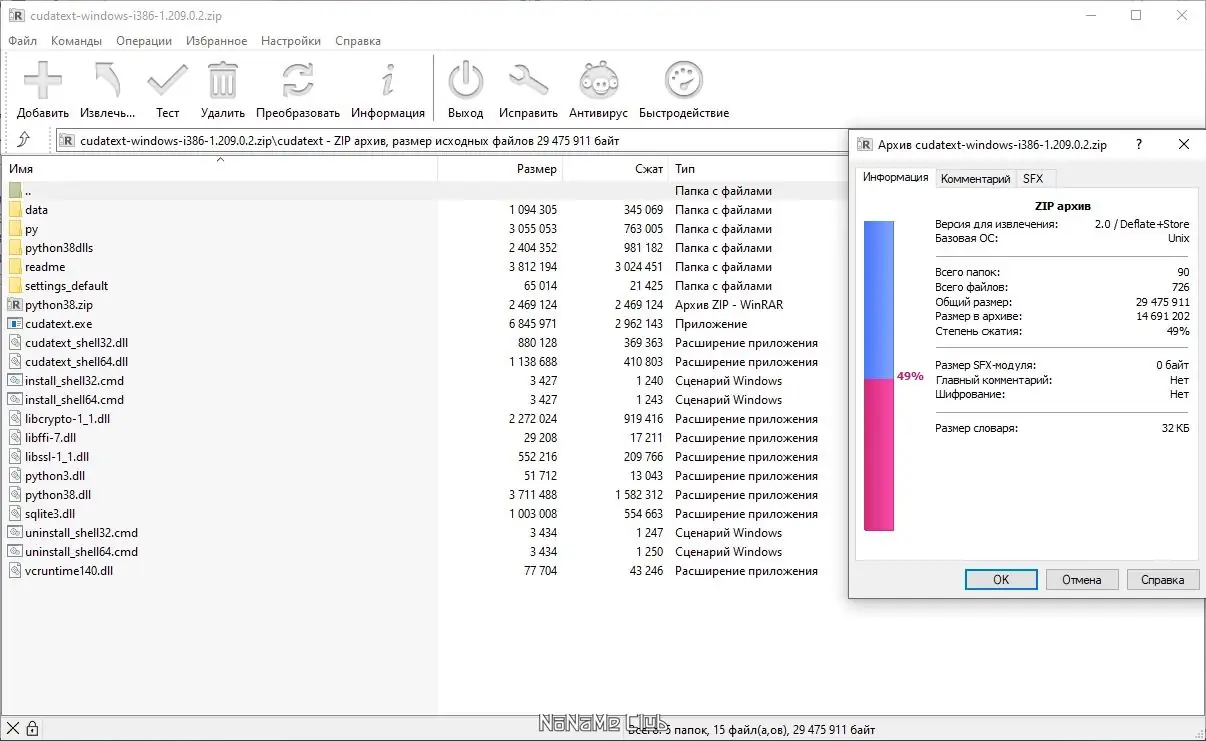Click the archive path address field

pos(452,141)
